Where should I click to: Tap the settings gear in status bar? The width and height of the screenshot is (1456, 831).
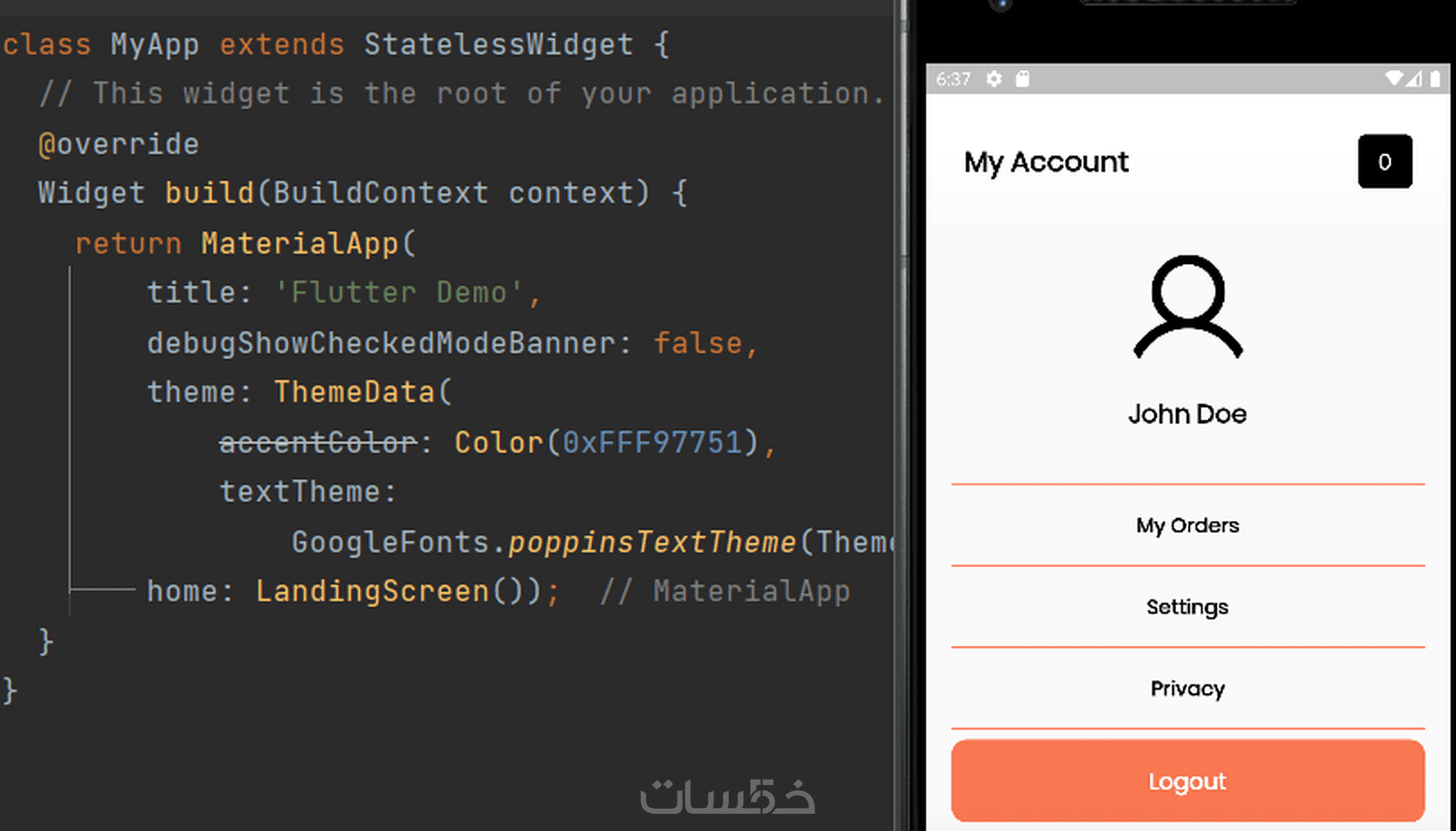pyautogui.click(x=994, y=79)
